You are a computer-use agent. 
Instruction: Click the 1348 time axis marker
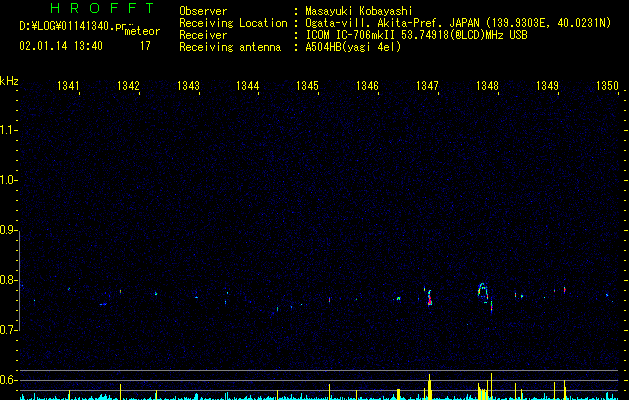click(487, 86)
